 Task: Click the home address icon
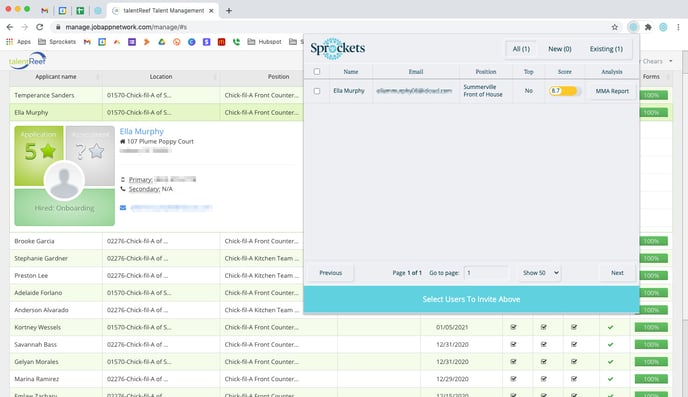[x=122, y=142]
